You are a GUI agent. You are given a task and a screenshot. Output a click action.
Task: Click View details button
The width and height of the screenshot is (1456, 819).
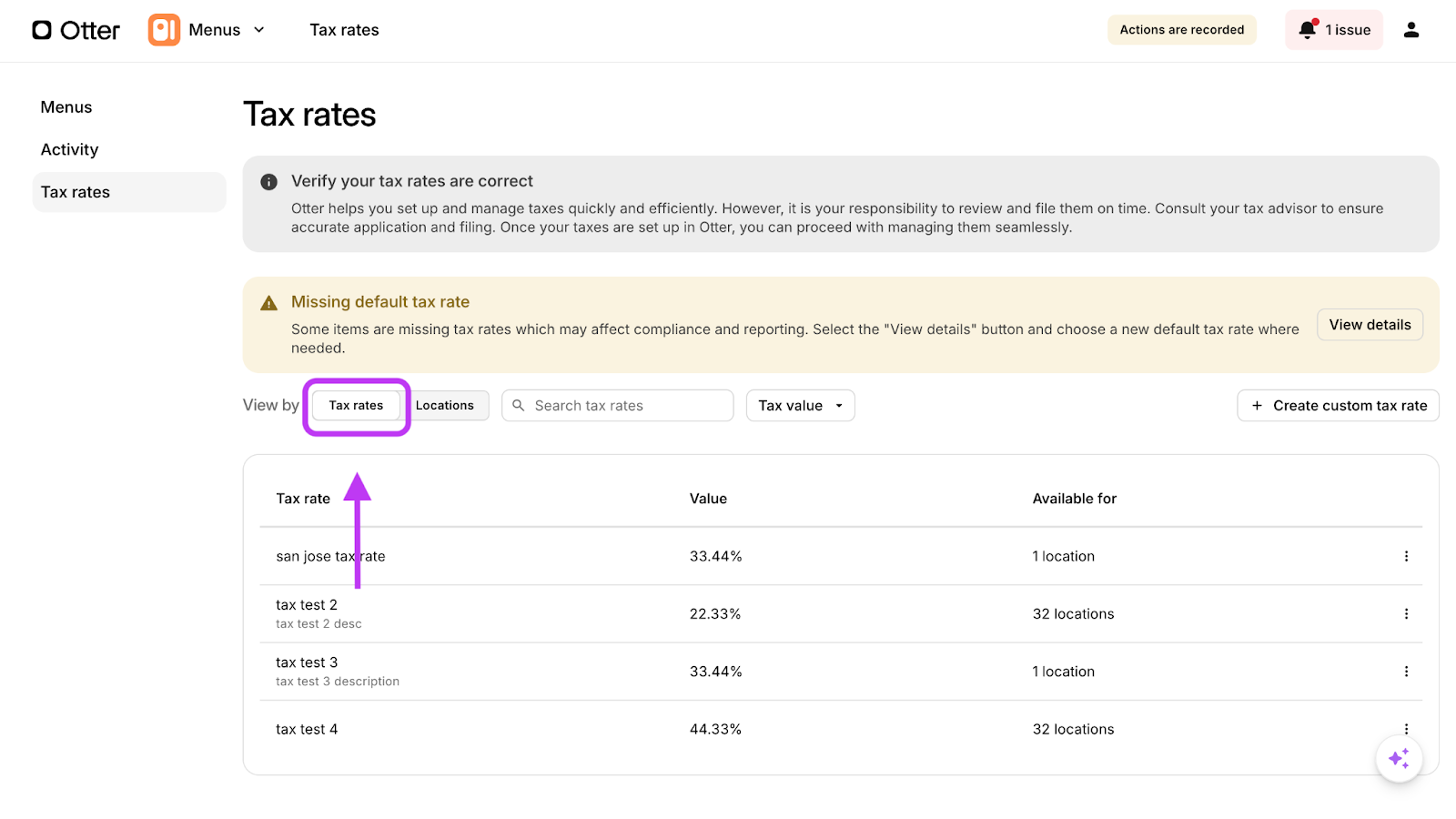pos(1370,325)
